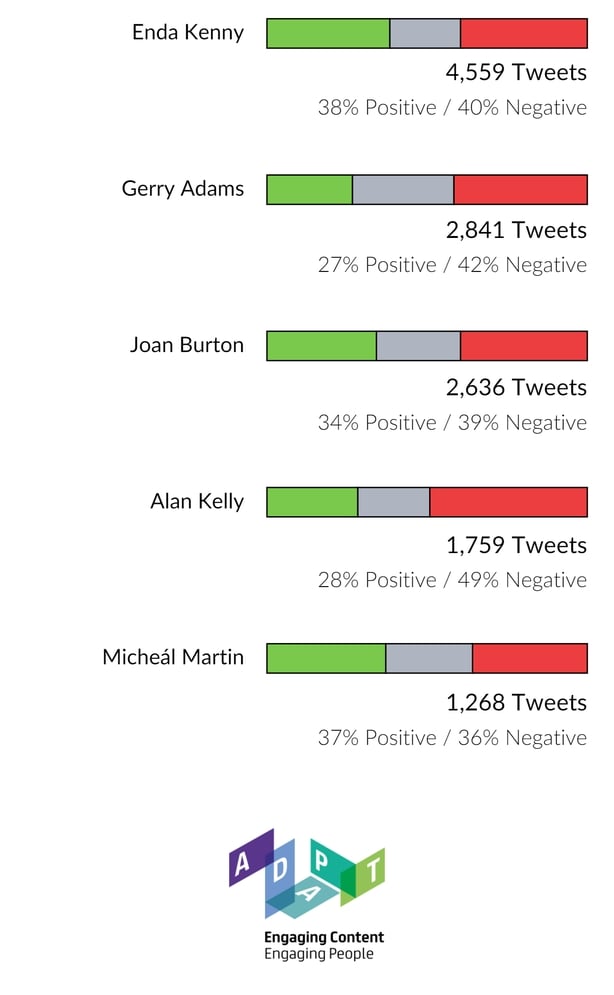Select Alan Kelly's green positive bar segment

click(x=312, y=502)
